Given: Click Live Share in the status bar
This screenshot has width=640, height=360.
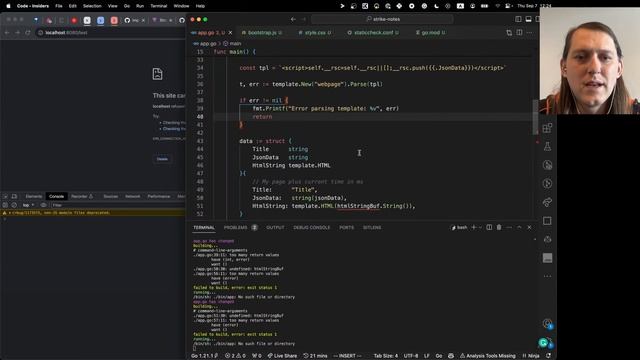Looking at the screenshot, I should click(x=282, y=356).
